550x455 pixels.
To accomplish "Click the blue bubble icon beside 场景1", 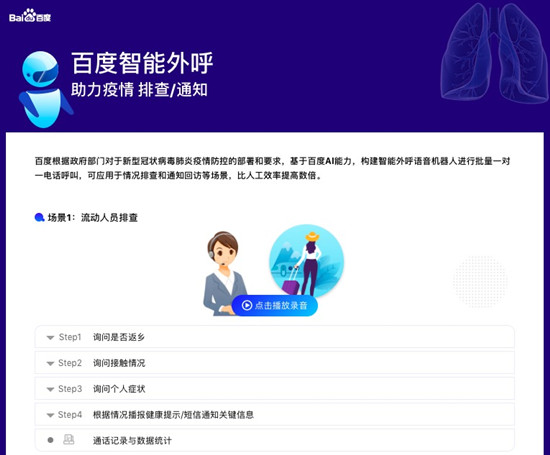I will (39, 218).
